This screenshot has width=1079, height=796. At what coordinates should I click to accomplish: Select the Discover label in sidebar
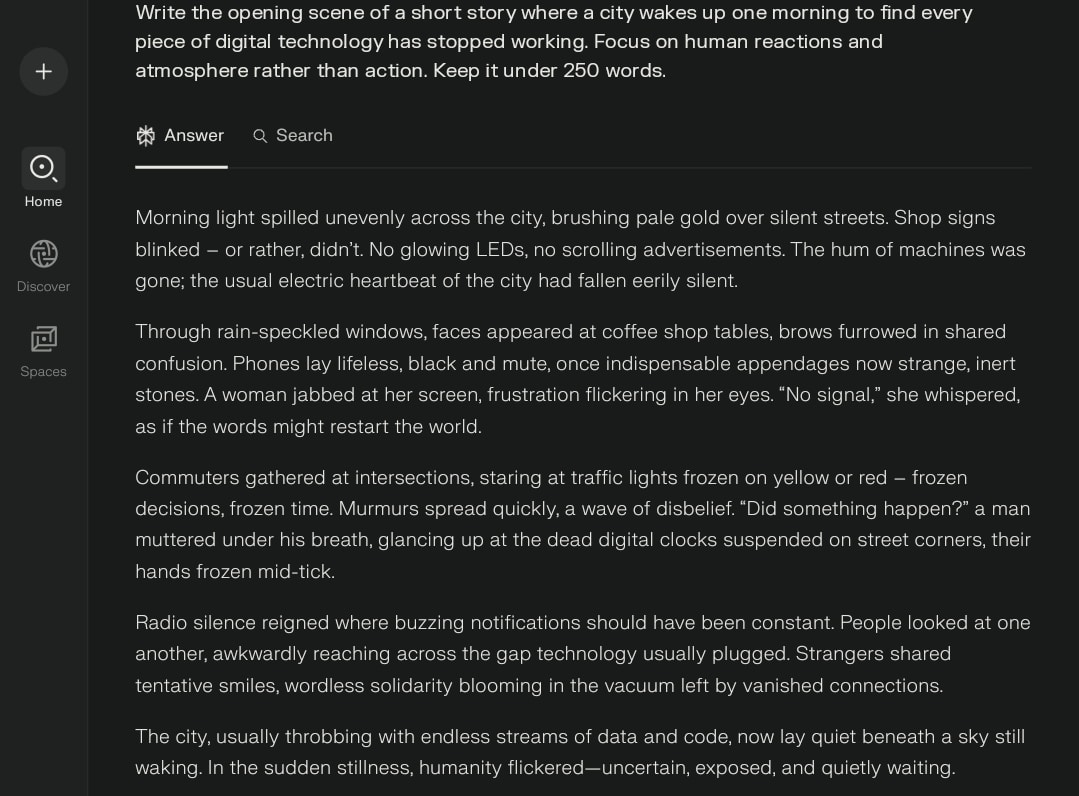coord(43,287)
